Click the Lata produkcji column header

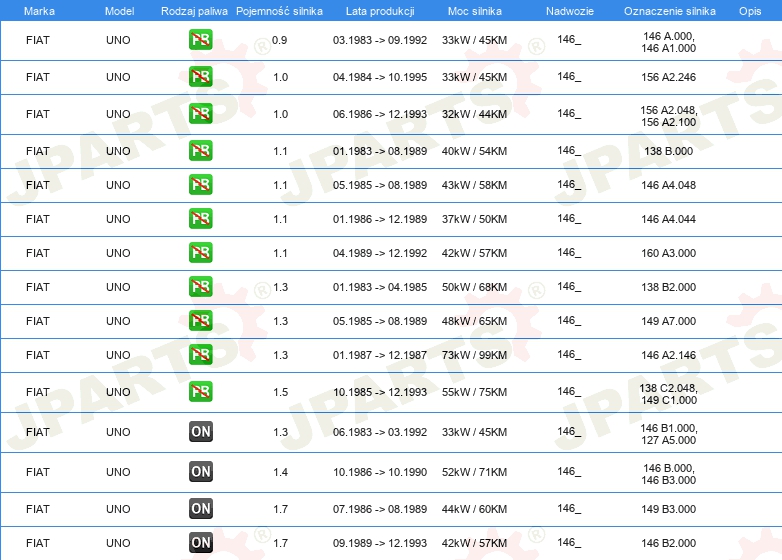coord(380,11)
